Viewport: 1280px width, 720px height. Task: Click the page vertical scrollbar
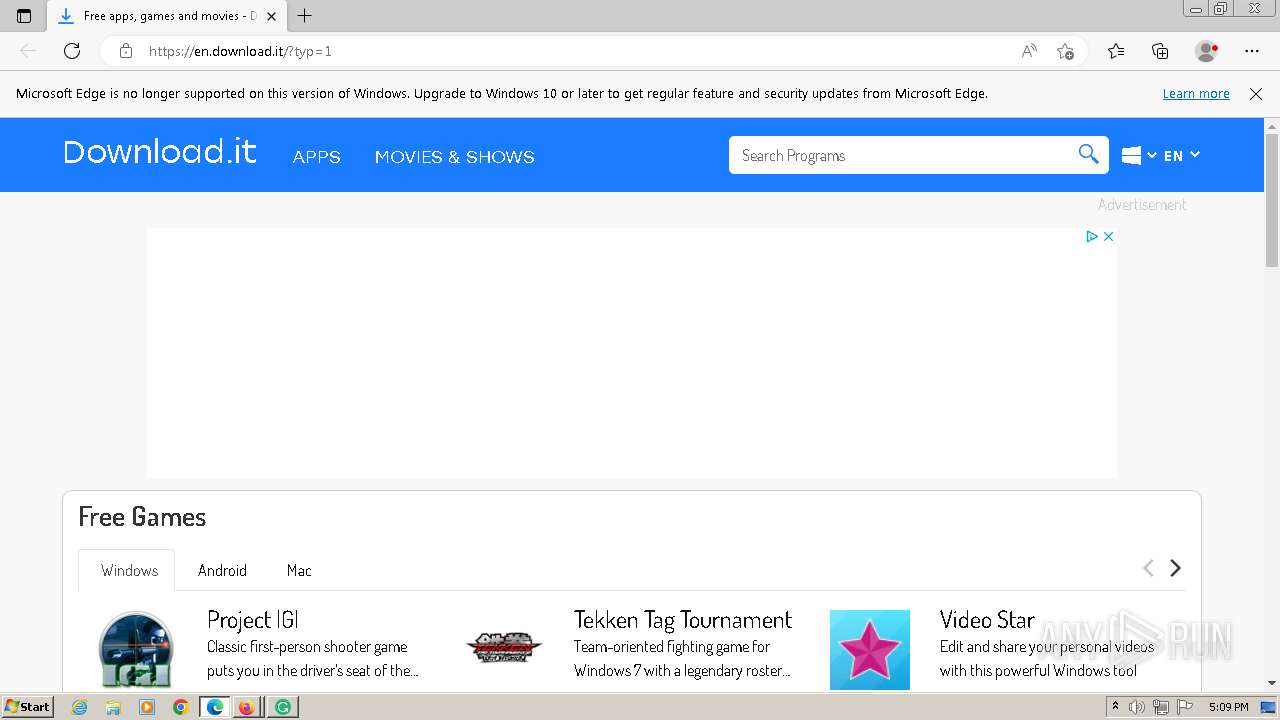1272,200
